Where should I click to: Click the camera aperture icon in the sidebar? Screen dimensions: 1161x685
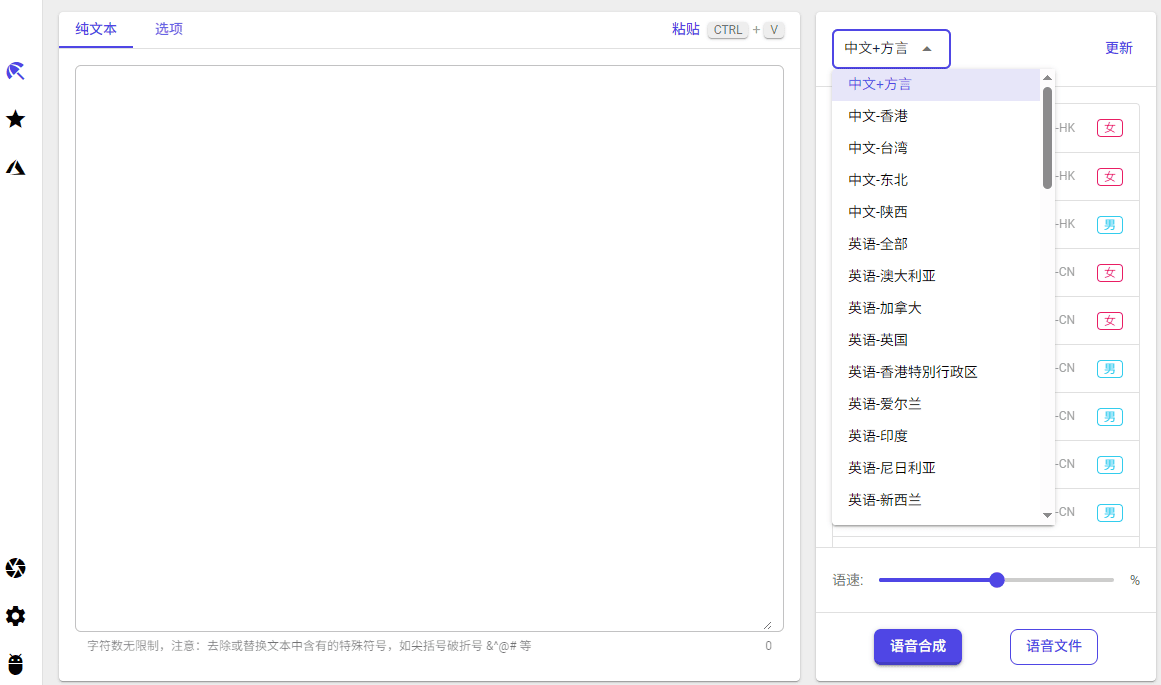(16, 568)
